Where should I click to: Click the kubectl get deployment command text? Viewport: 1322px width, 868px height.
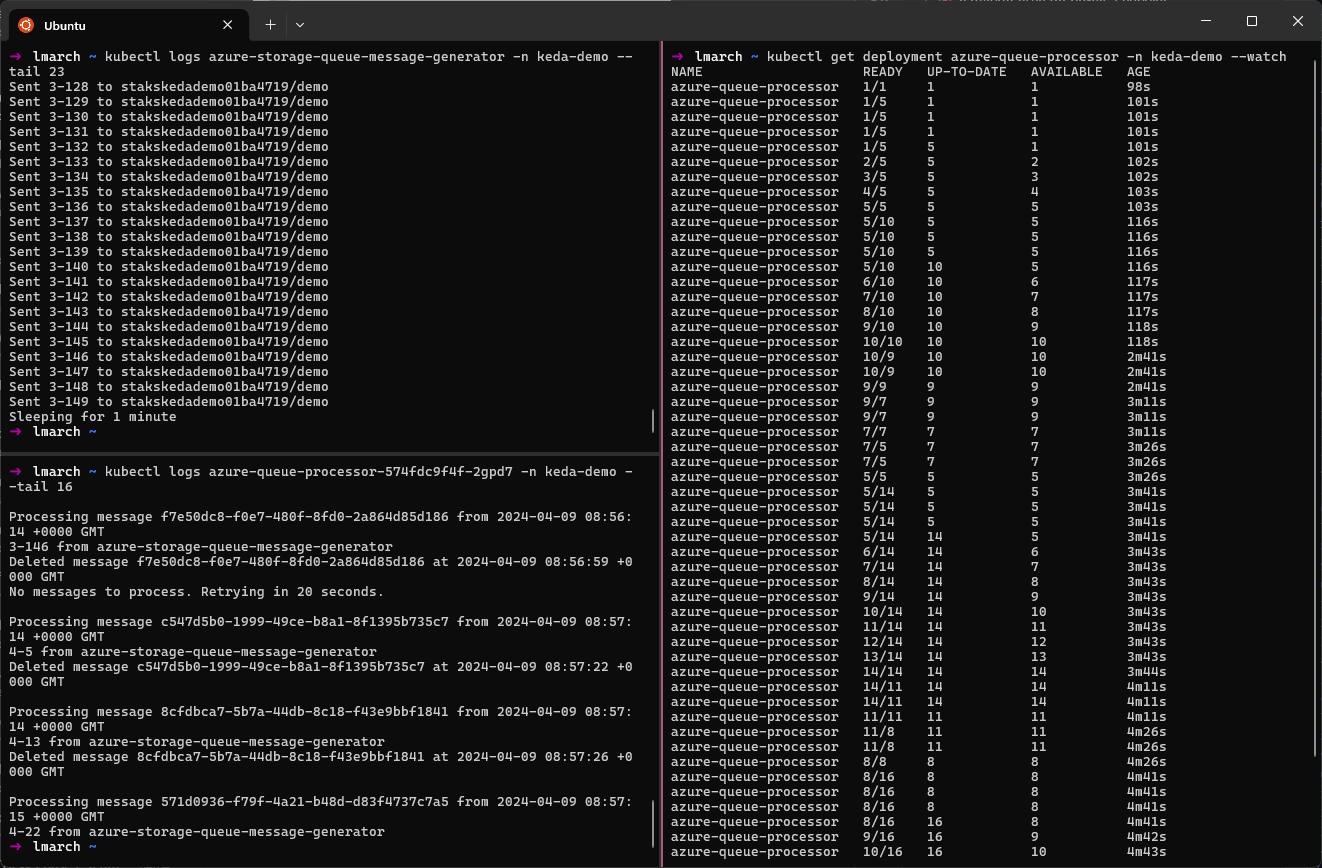(1027, 57)
